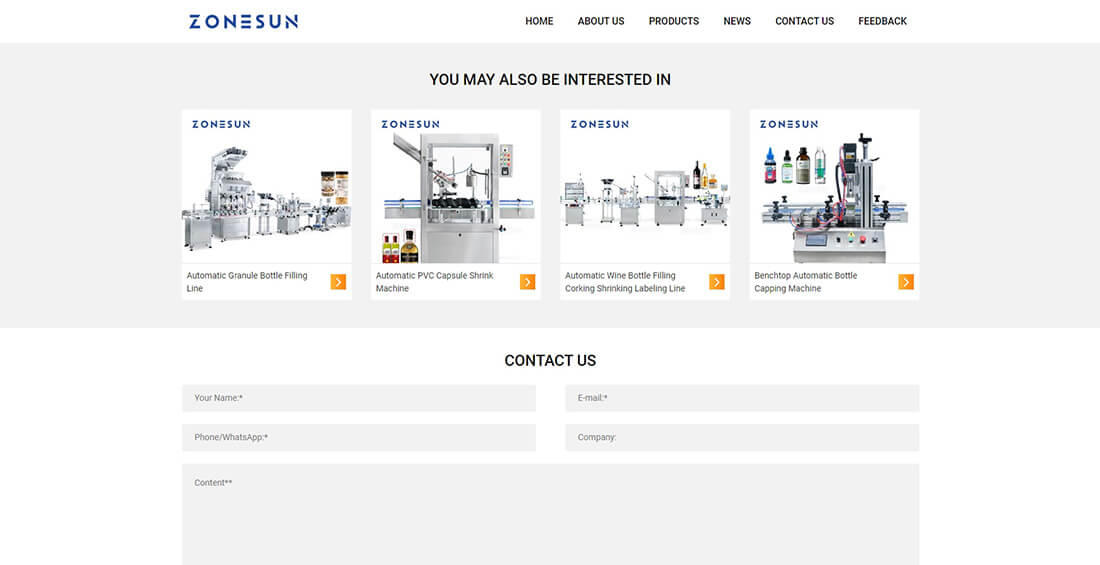Open the FEEDBACK menu item

click(x=882, y=21)
